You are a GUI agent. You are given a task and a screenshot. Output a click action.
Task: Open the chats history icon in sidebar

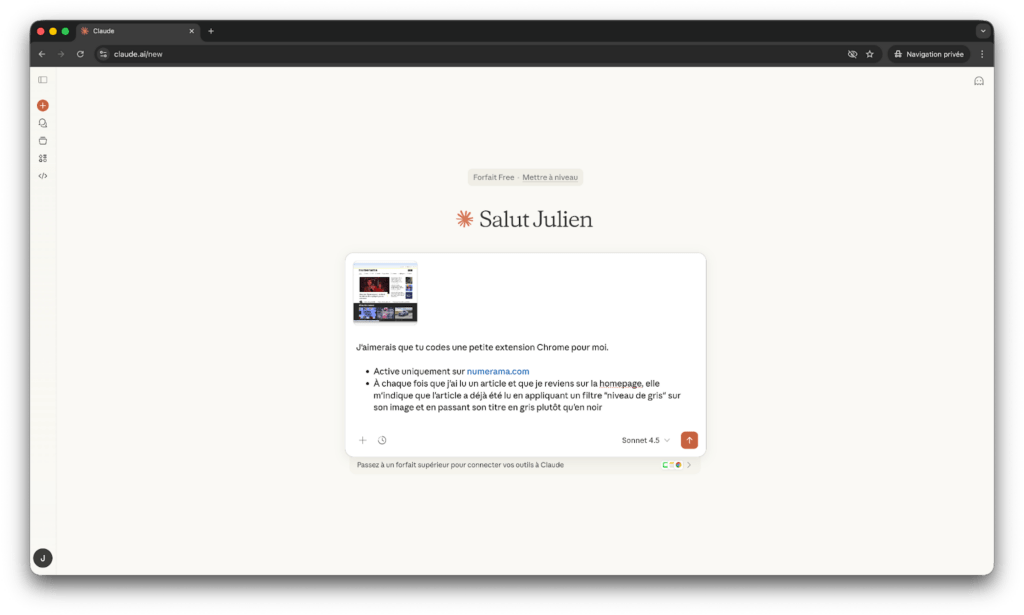pos(43,123)
